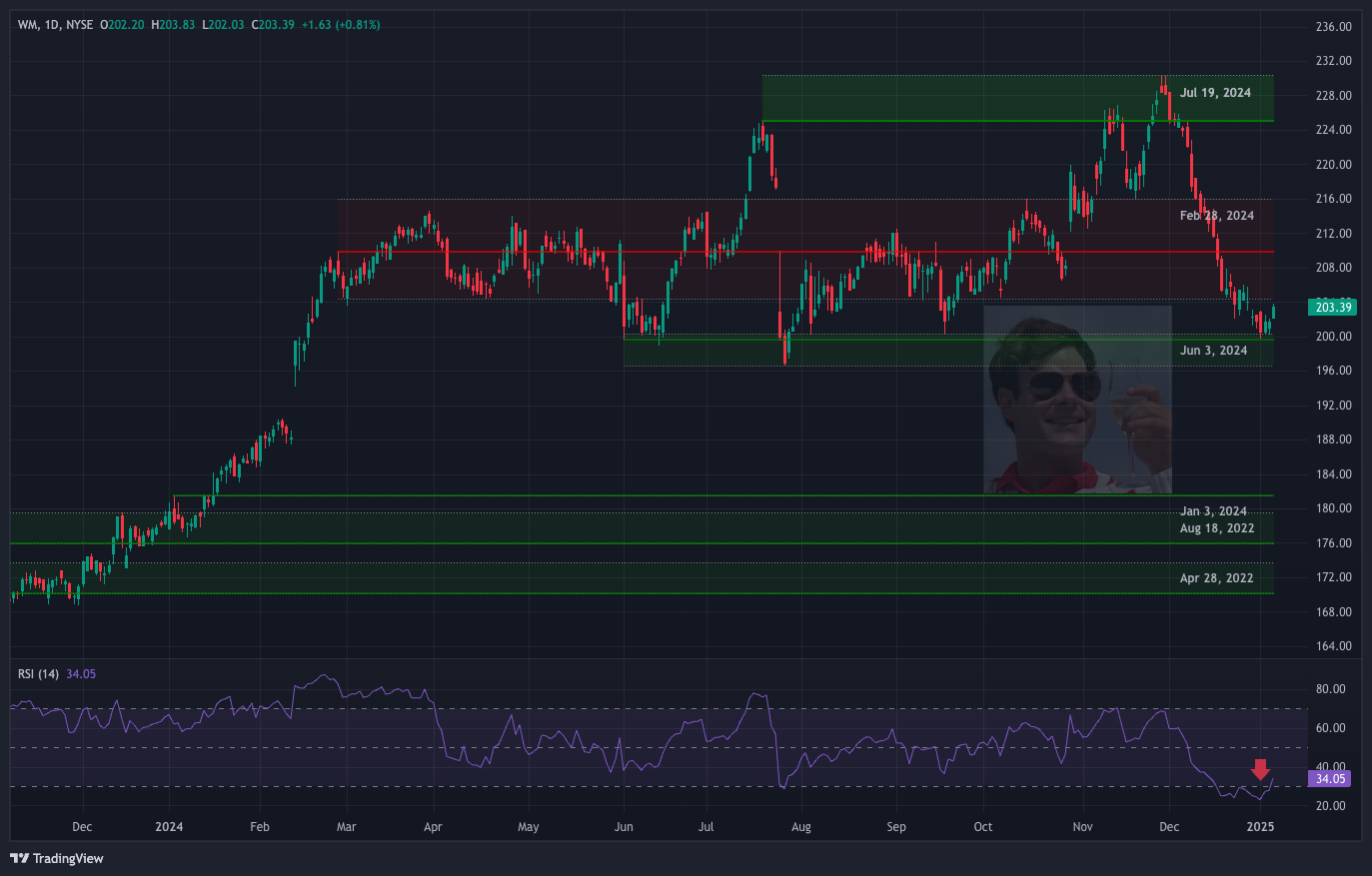The image size is (1372, 876).
Task: Click the RSI 80.00 axis label
Action: coord(1330,689)
